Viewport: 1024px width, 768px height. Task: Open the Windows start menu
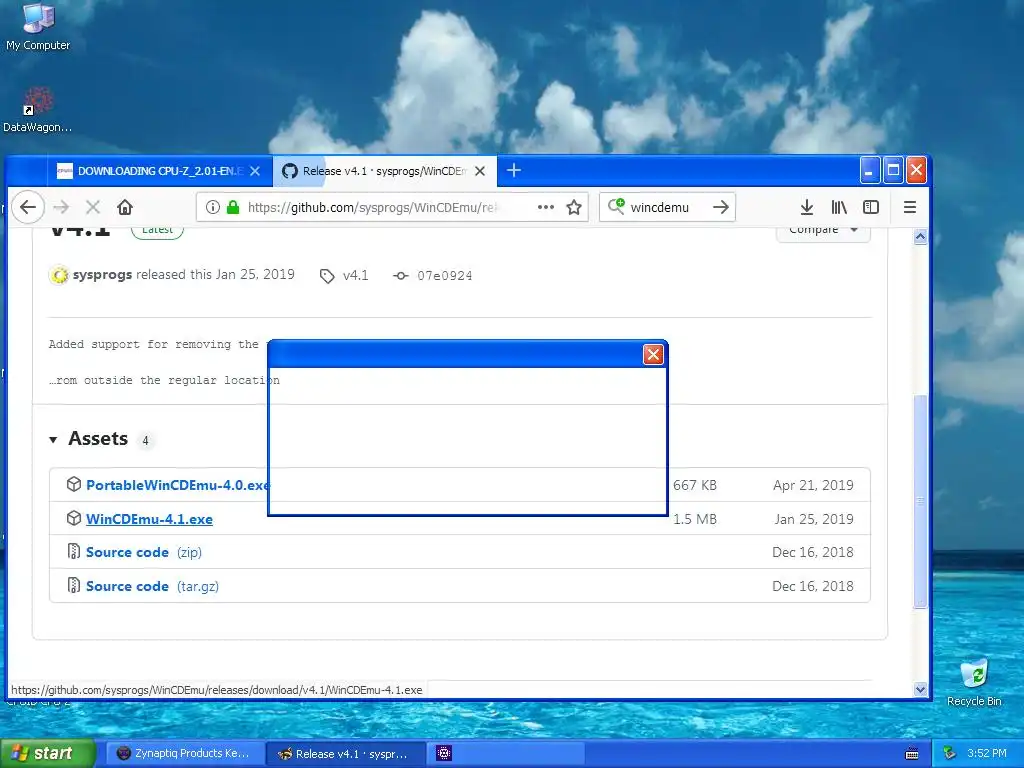point(48,754)
